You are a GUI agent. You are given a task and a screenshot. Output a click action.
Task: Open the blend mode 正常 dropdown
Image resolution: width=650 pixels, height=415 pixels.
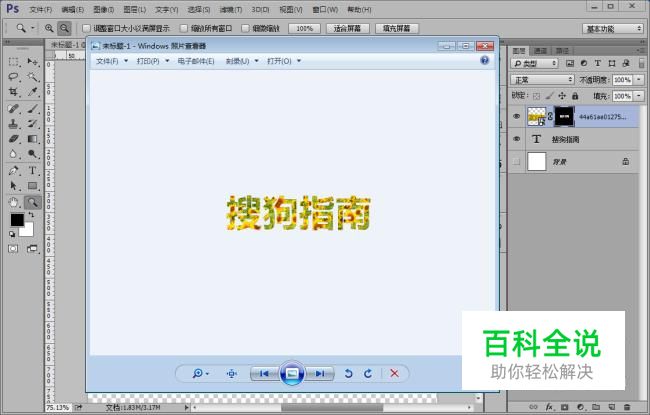point(542,80)
